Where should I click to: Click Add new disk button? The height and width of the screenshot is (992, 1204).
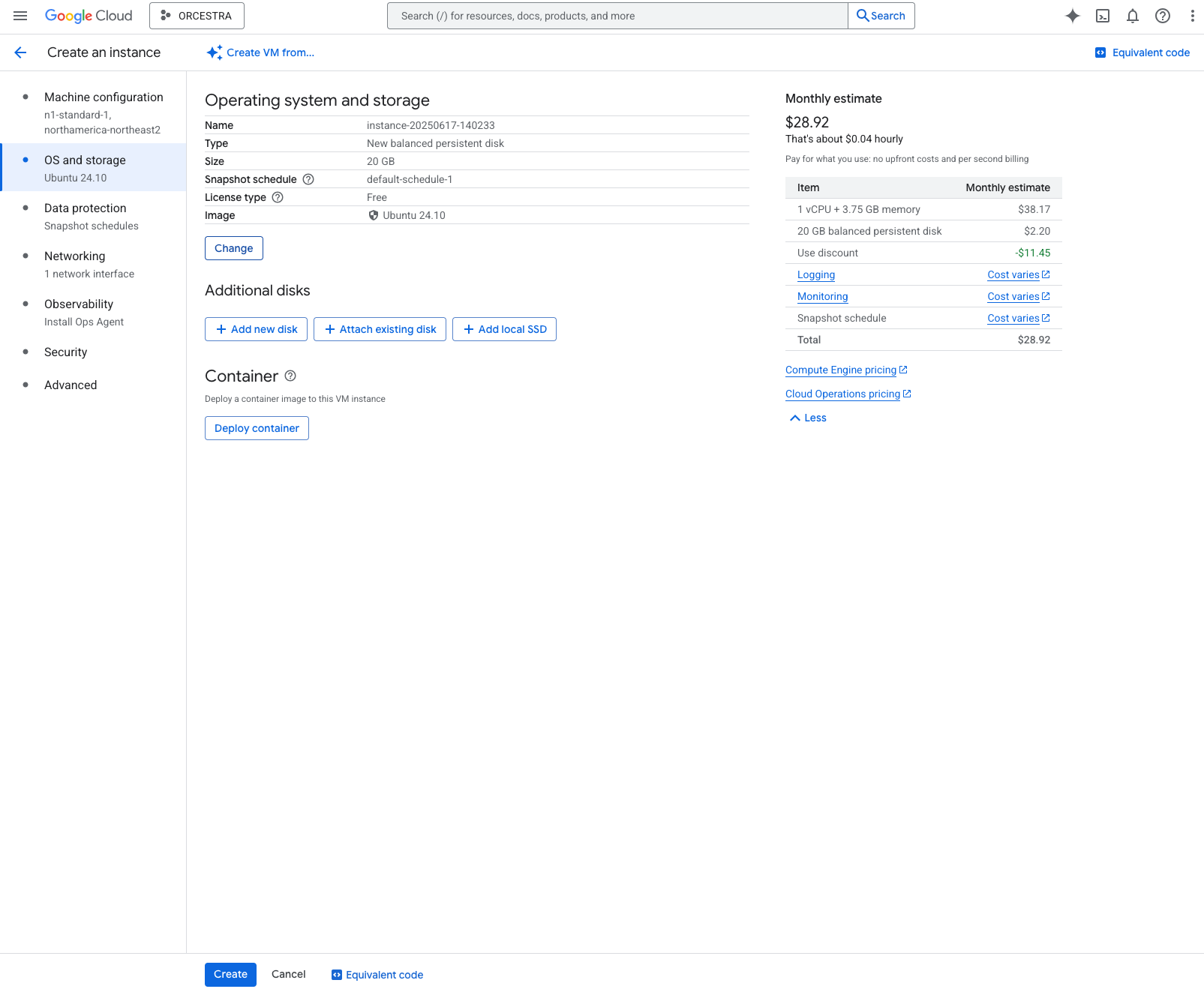pyautogui.click(x=256, y=329)
